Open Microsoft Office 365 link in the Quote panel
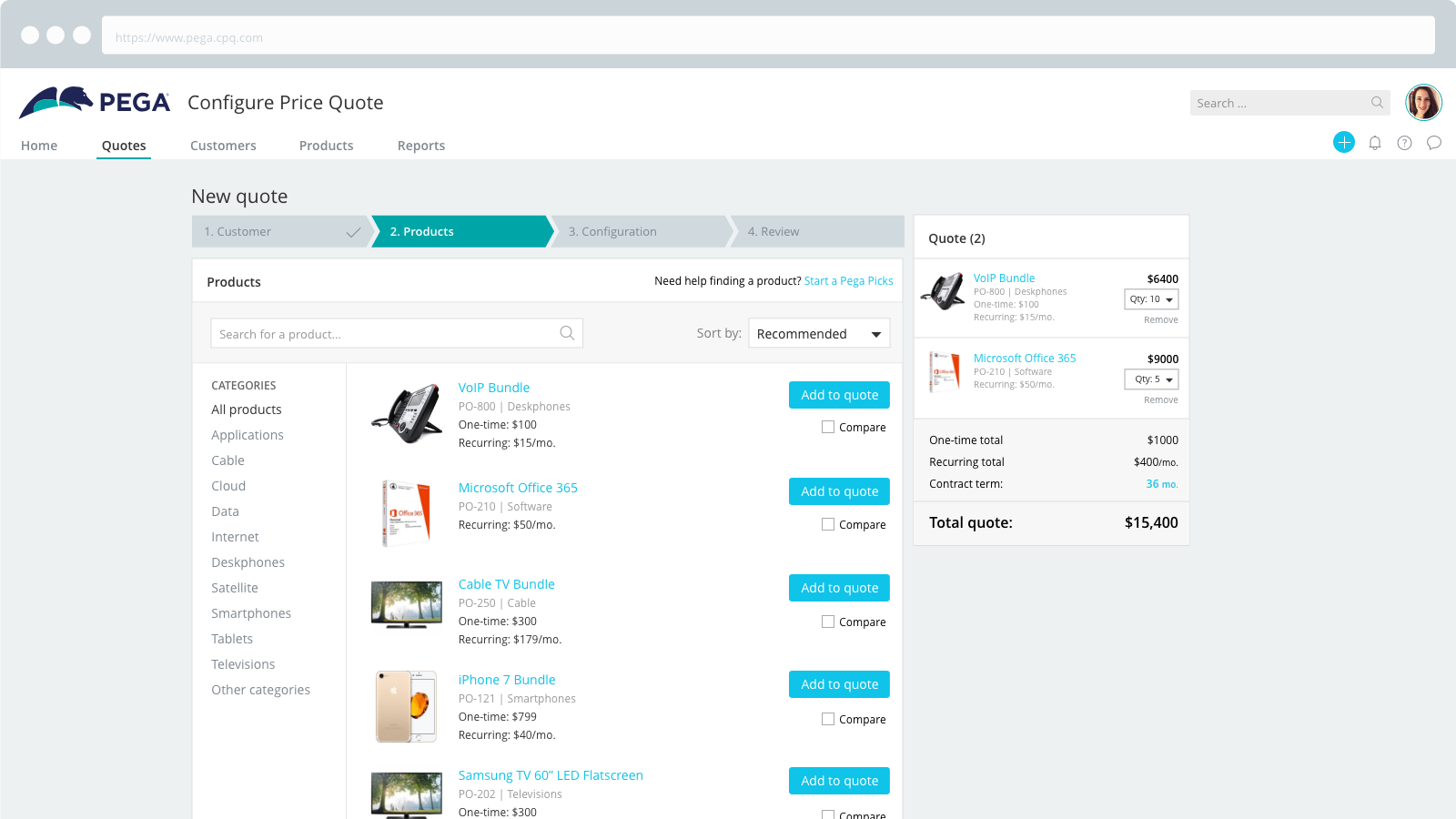Image resolution: width=1456 pixels, height=819 pixels. coord(1025,359)
